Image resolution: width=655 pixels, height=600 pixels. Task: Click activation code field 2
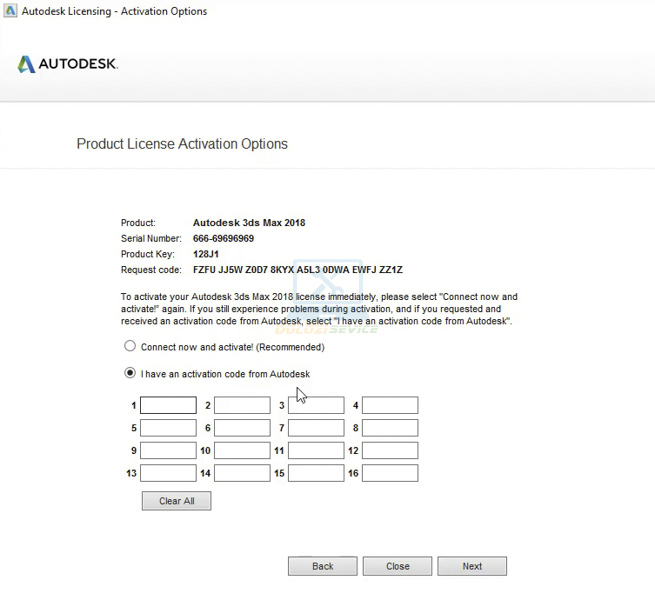click(242, 406)
